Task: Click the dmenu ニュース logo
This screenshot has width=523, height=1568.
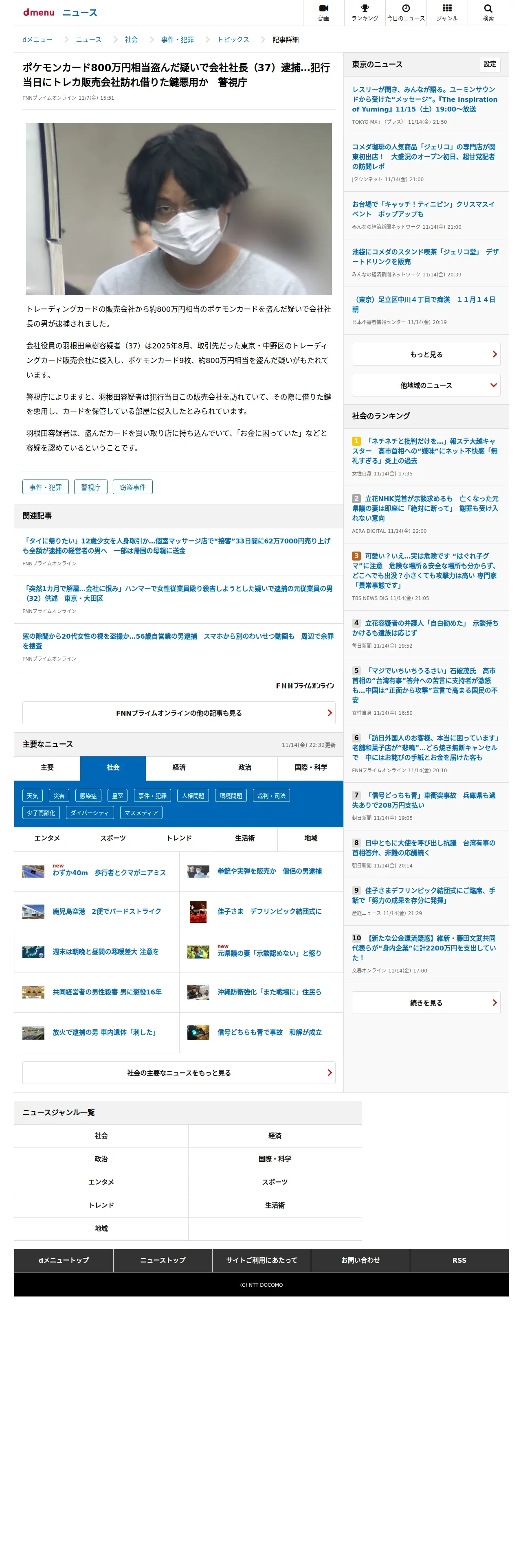Action: click(x=59, y=12)
